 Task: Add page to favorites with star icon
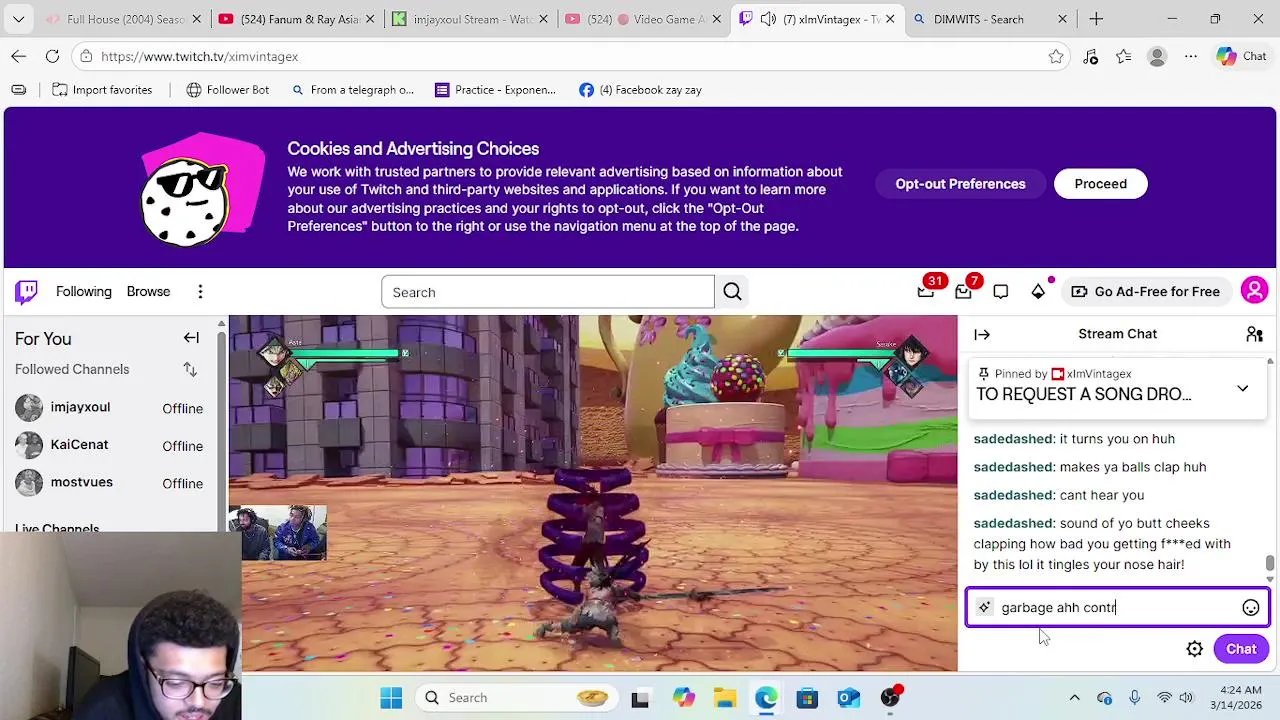(1056, 57)
